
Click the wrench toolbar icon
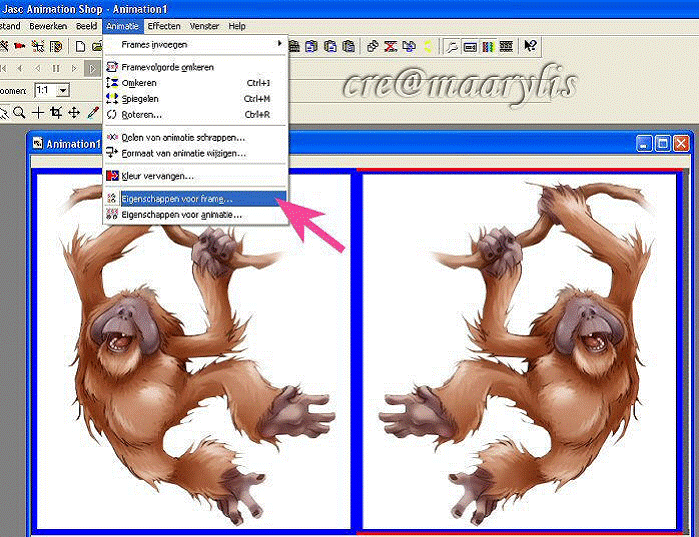pos(452,46)
